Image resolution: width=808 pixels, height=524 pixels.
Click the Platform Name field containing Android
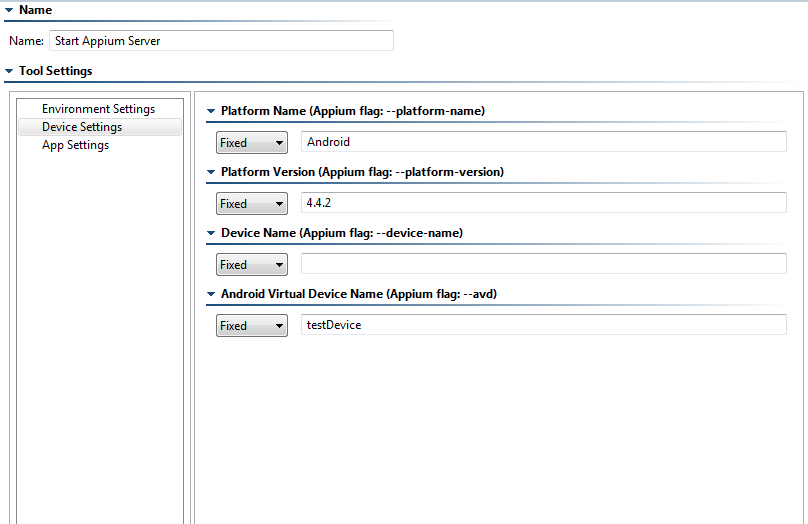[544, 142]
